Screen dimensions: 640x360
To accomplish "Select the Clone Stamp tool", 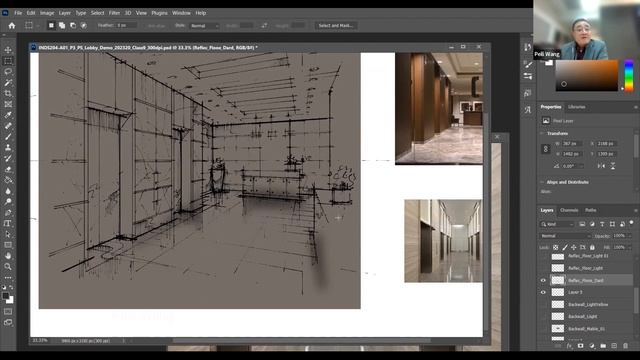I will [8, 148].
